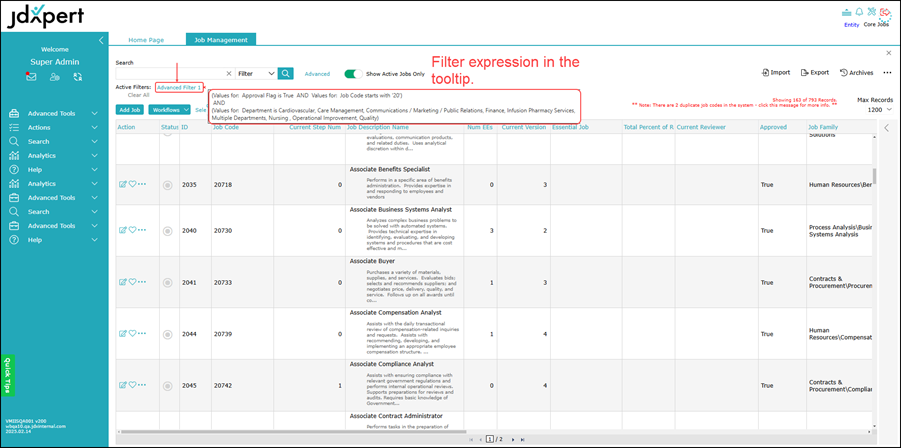Click the red logout icon
Viewport: 901px width, 448px height.
point(885,12)
